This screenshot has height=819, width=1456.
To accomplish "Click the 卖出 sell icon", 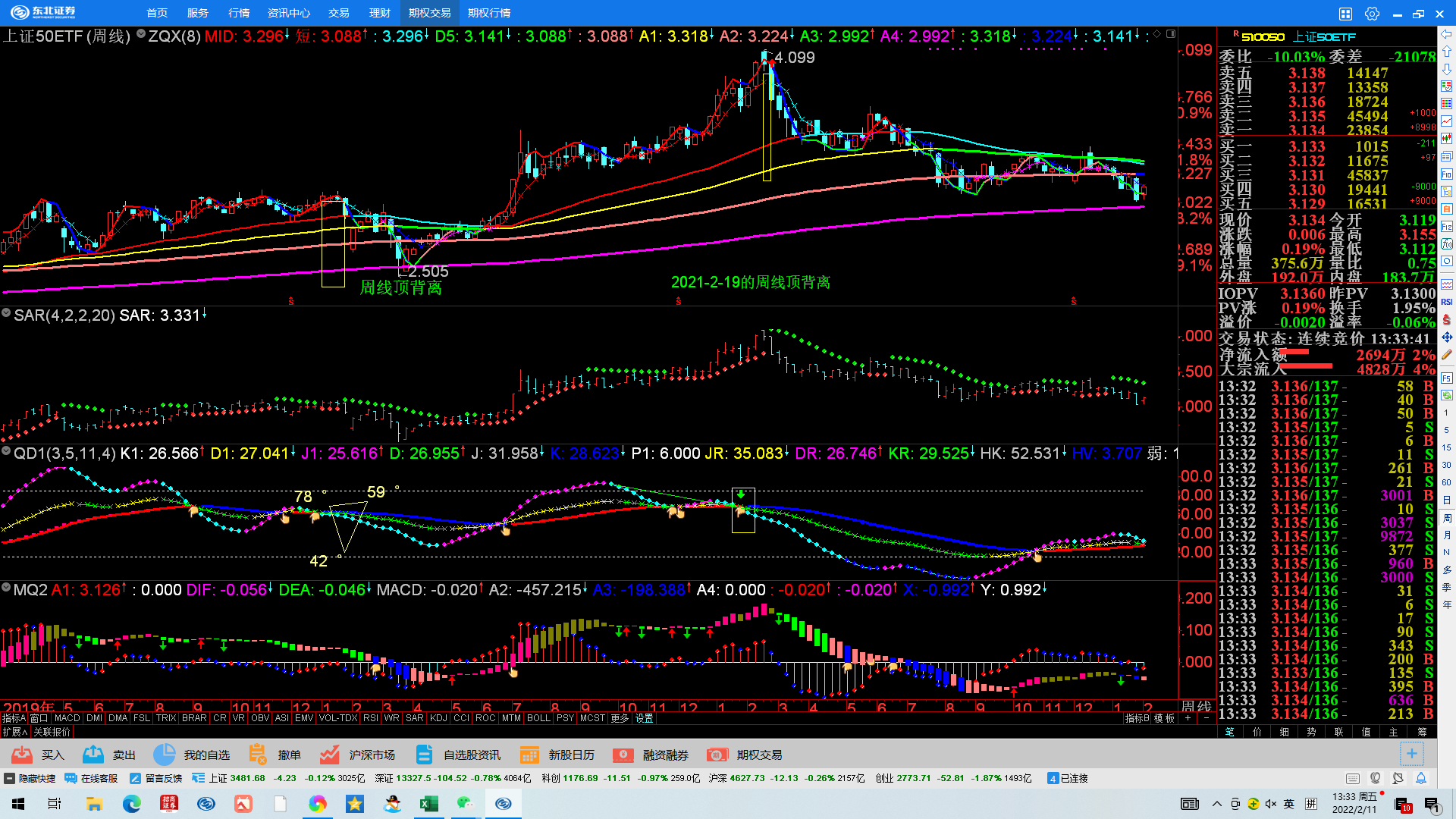I will (x=93, y=755).
